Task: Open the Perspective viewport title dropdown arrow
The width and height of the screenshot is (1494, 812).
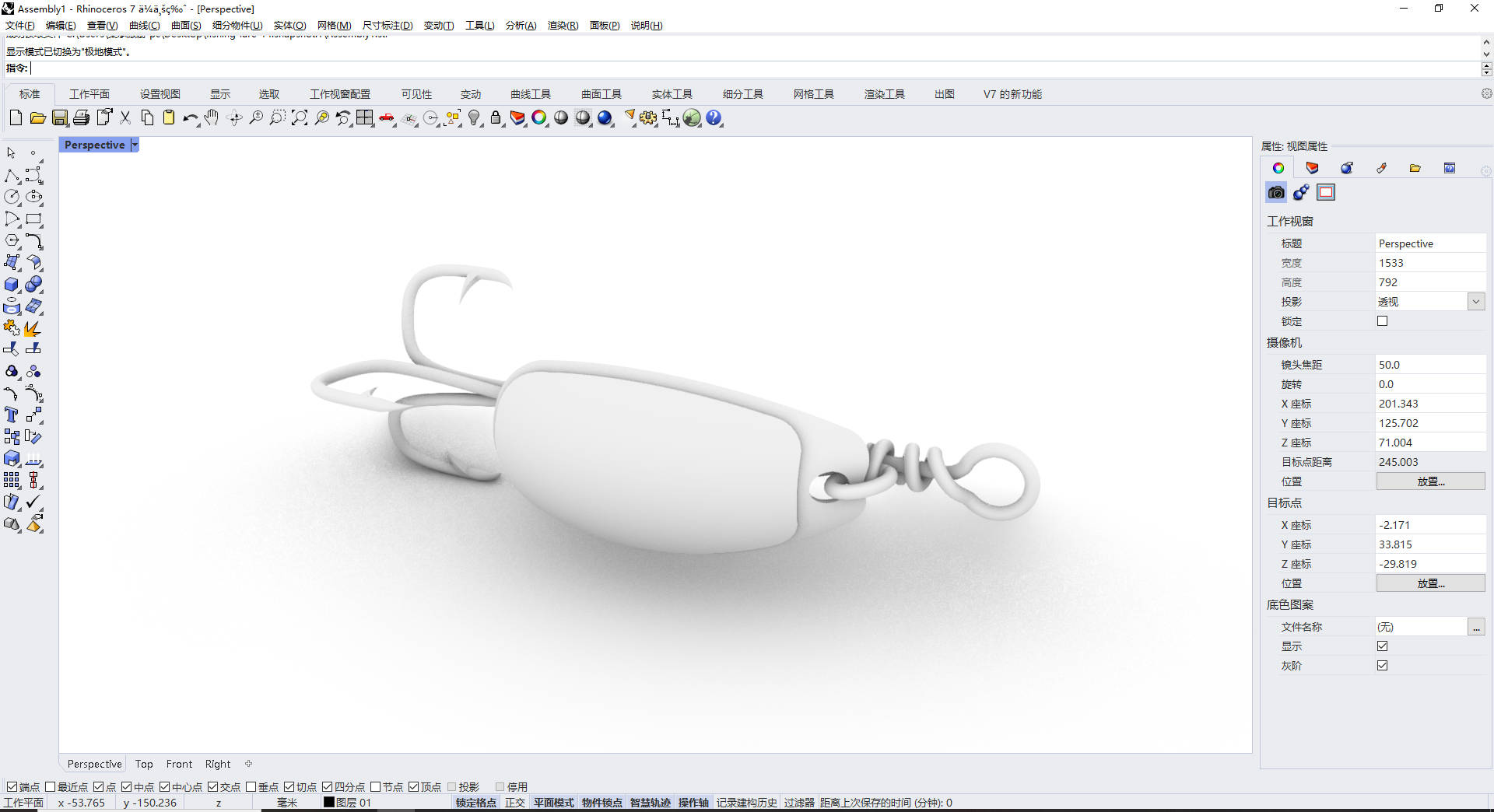Action: pos(135,145)
